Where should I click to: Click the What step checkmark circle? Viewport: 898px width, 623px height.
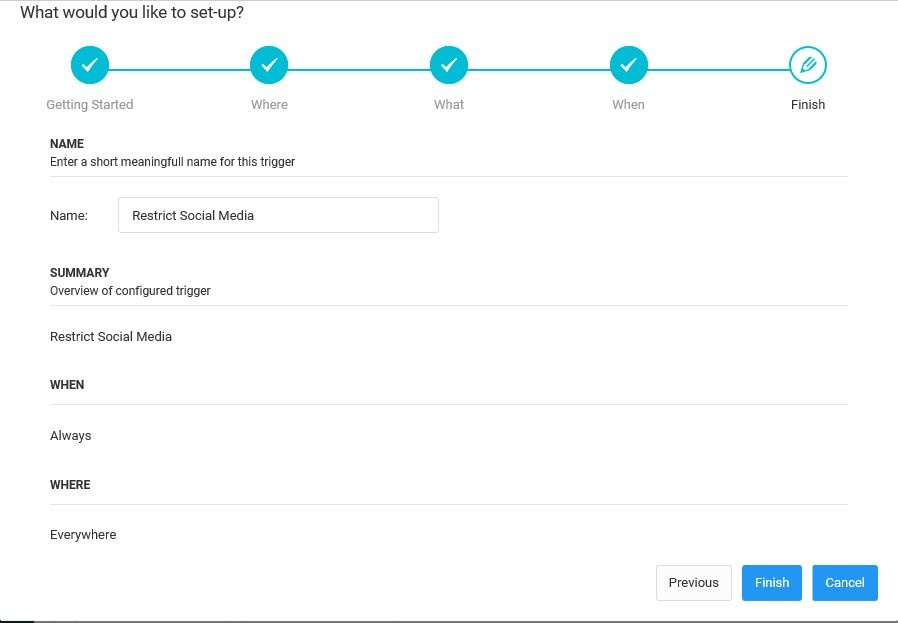pyautogui.click(x=449, y=66)
